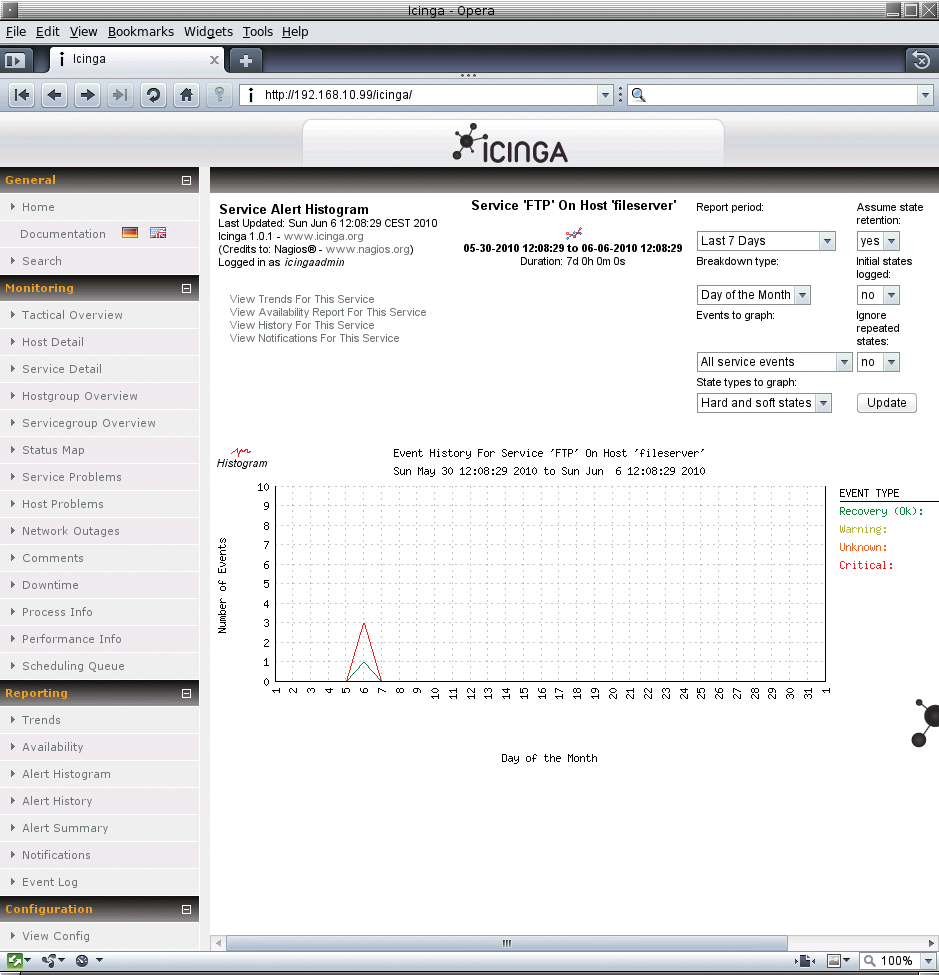Open a new tab with plus button
Screen dimensions: 939x975
pos(245,60)
